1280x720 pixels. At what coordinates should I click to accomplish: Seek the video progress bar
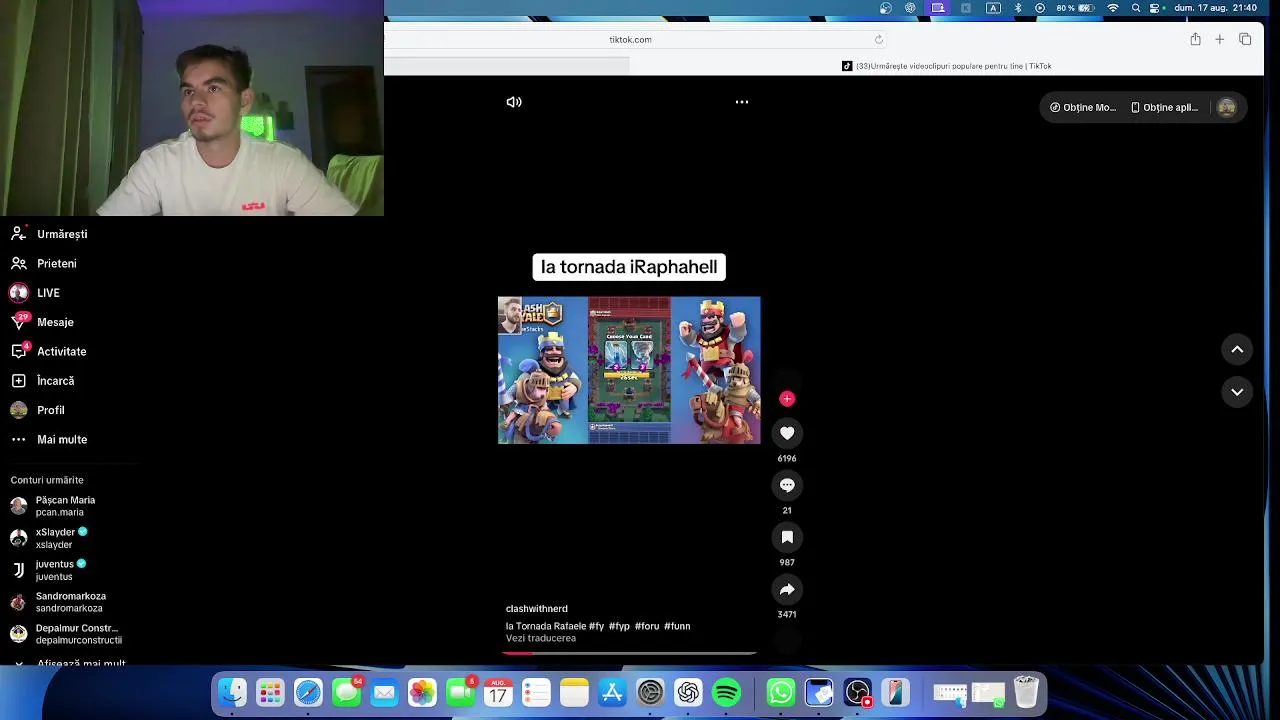[629, 653]
